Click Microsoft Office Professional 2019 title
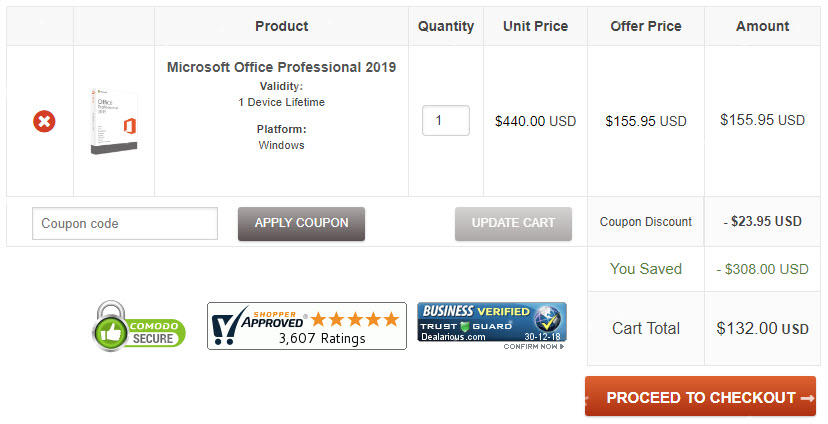Screen dimensions: 828x424 pyautogui.click(x=281, y=67)
